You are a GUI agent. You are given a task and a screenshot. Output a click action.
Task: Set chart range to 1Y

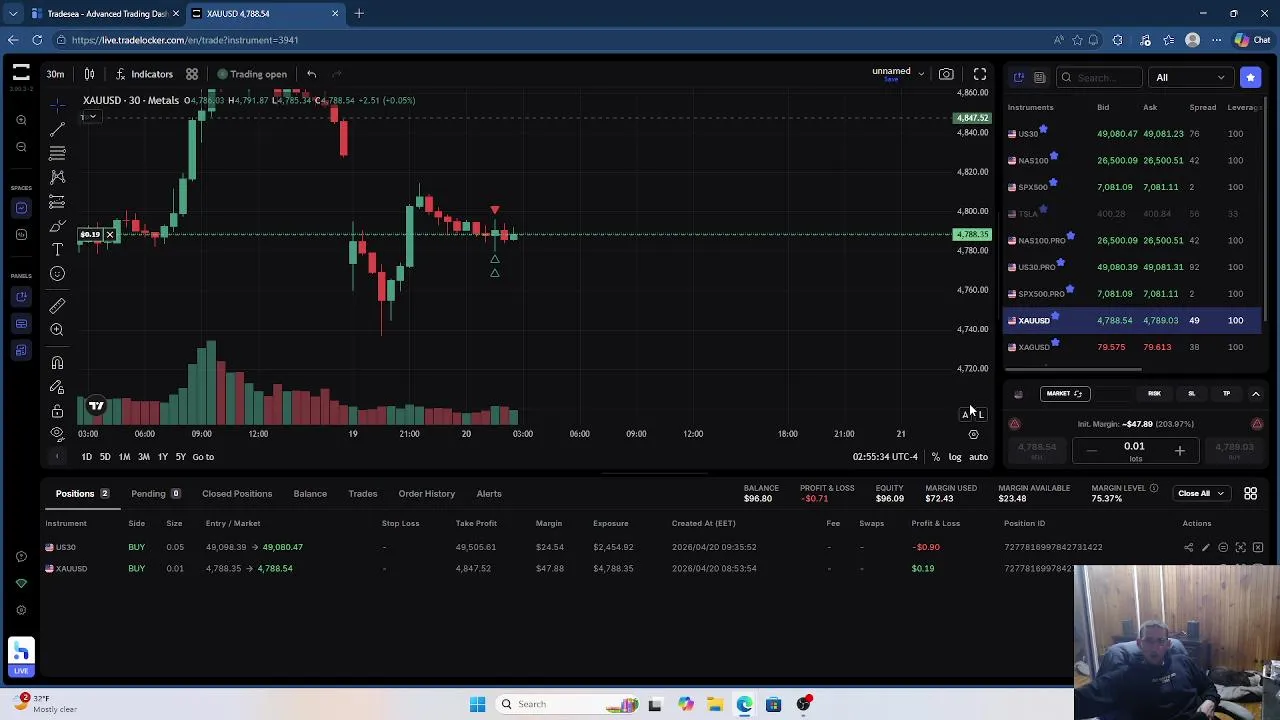(x=162, y=457)
